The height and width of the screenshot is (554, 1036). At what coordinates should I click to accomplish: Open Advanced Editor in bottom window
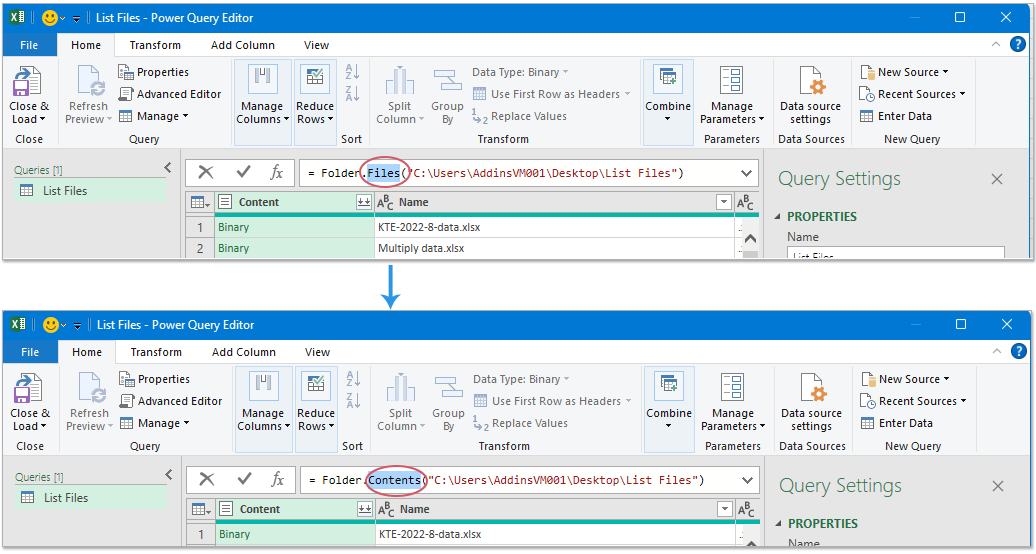pyautogui.click(x=171, y=401)
